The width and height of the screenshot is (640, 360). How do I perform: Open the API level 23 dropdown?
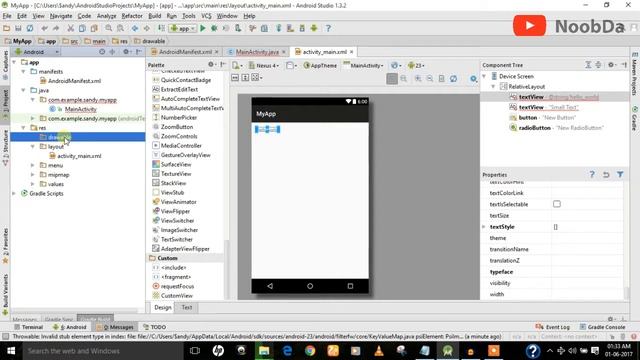[416, 65]
